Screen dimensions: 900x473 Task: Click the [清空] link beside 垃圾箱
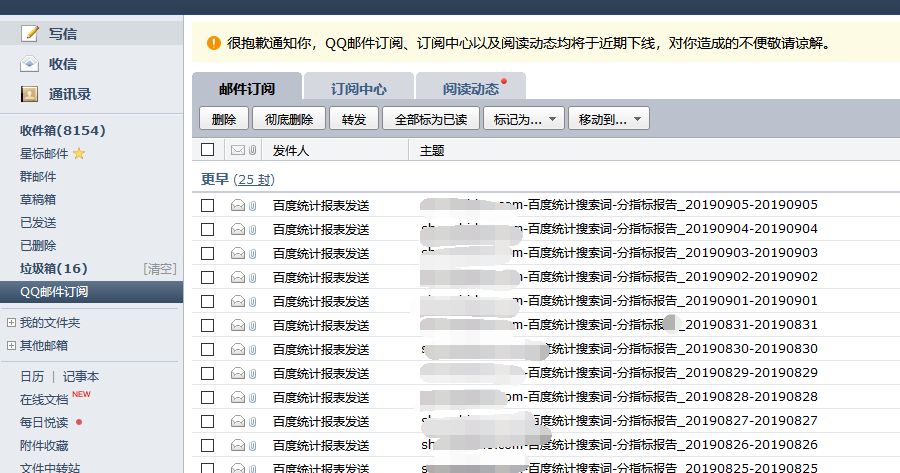point(160,269)
